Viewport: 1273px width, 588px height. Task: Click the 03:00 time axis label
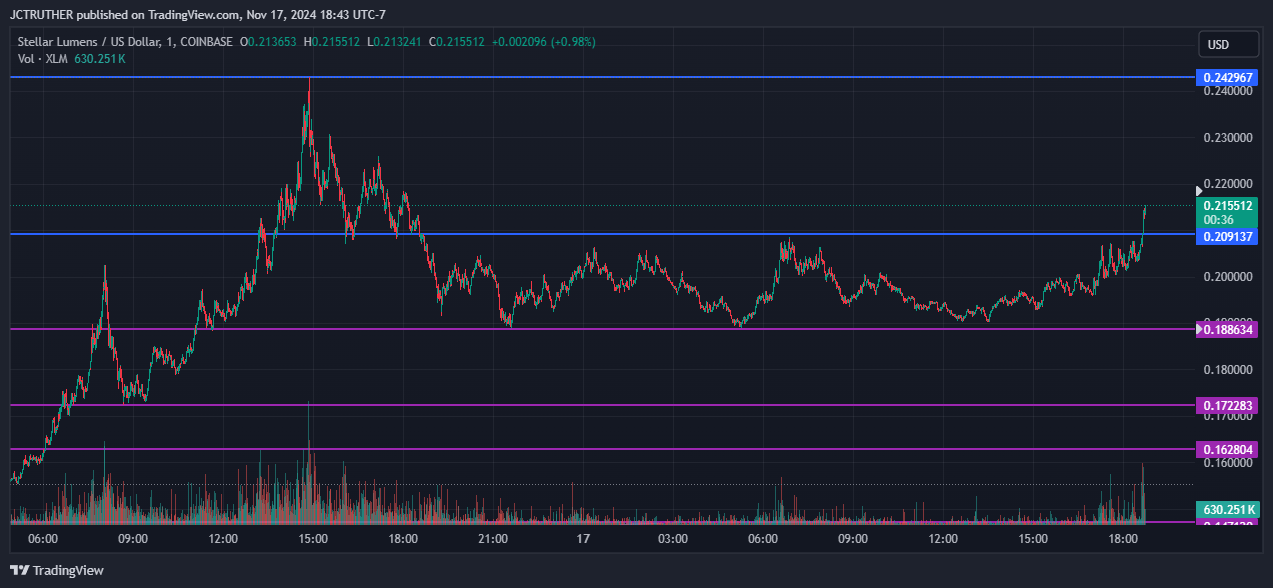673,539
